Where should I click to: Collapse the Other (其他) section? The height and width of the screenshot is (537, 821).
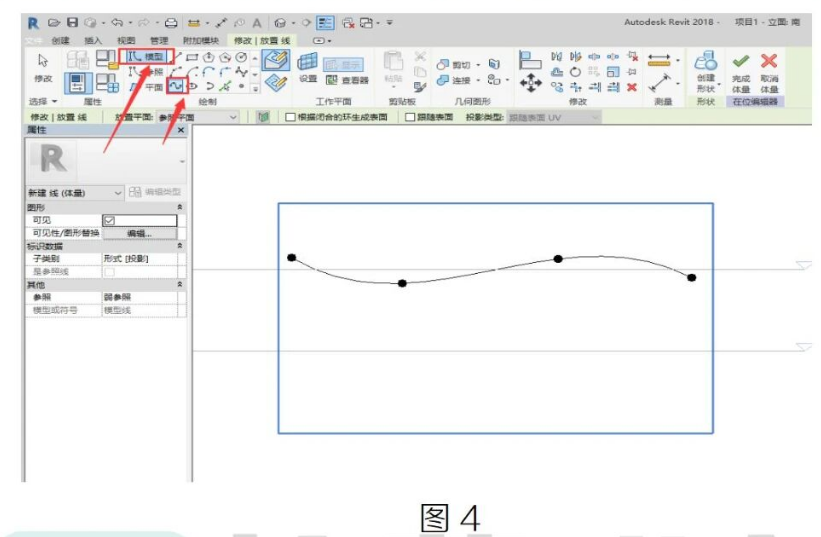[180, 284]
